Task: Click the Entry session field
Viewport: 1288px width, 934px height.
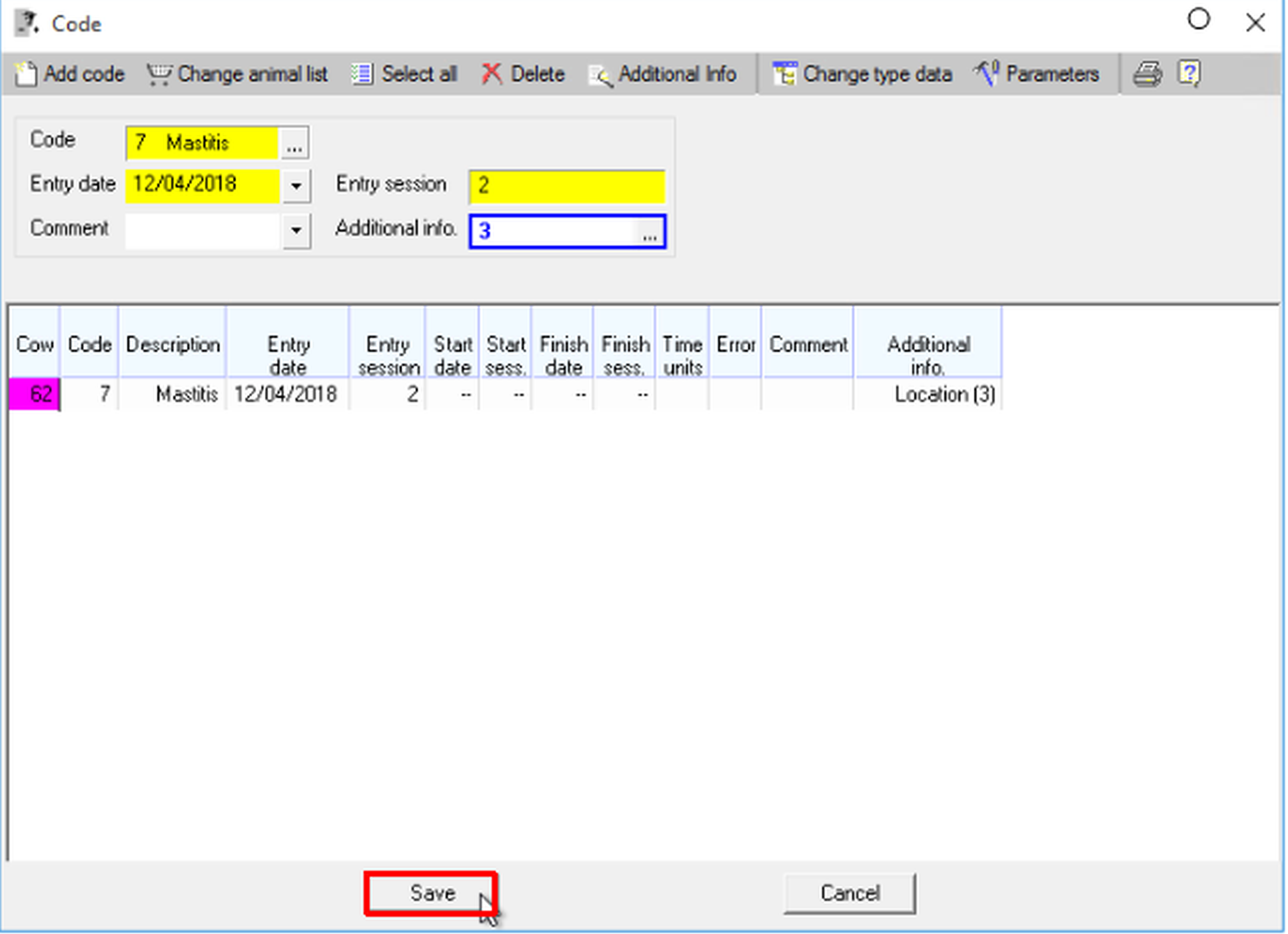Action: tap(567, 186)
